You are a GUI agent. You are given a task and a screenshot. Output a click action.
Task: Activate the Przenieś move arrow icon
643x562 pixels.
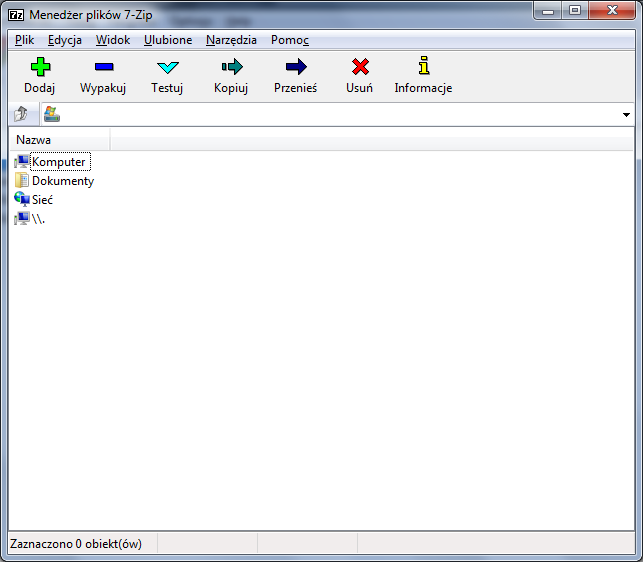[296, 66]
